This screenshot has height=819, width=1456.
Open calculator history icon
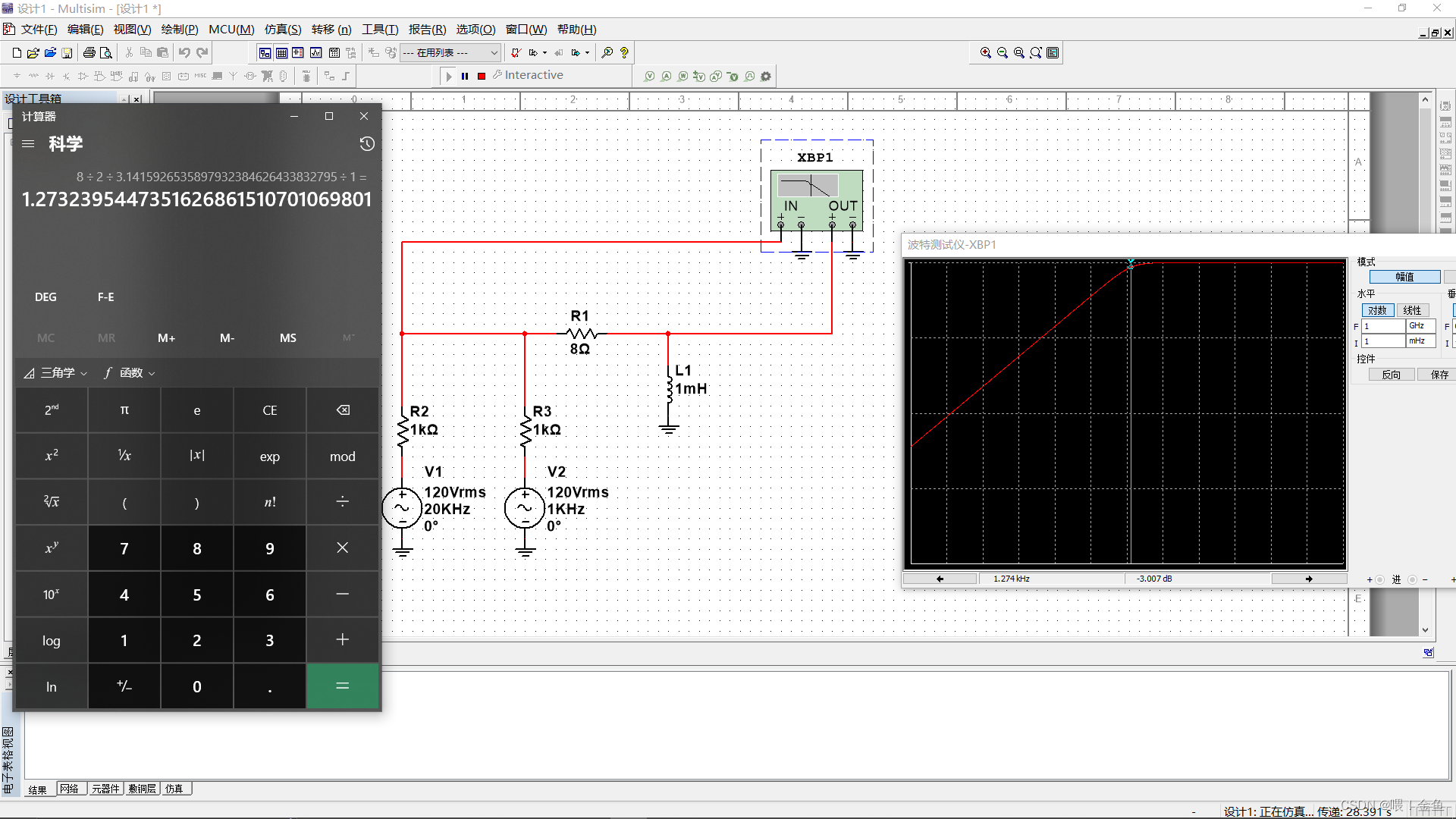367,144
